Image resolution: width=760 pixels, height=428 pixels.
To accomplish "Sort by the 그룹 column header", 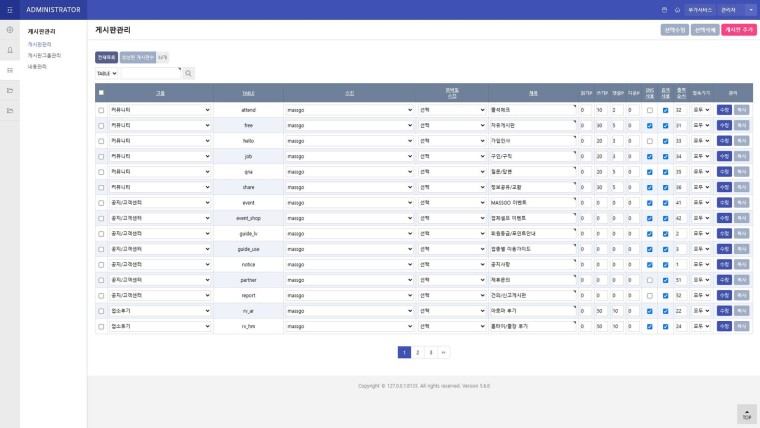I will coord(160,93).
